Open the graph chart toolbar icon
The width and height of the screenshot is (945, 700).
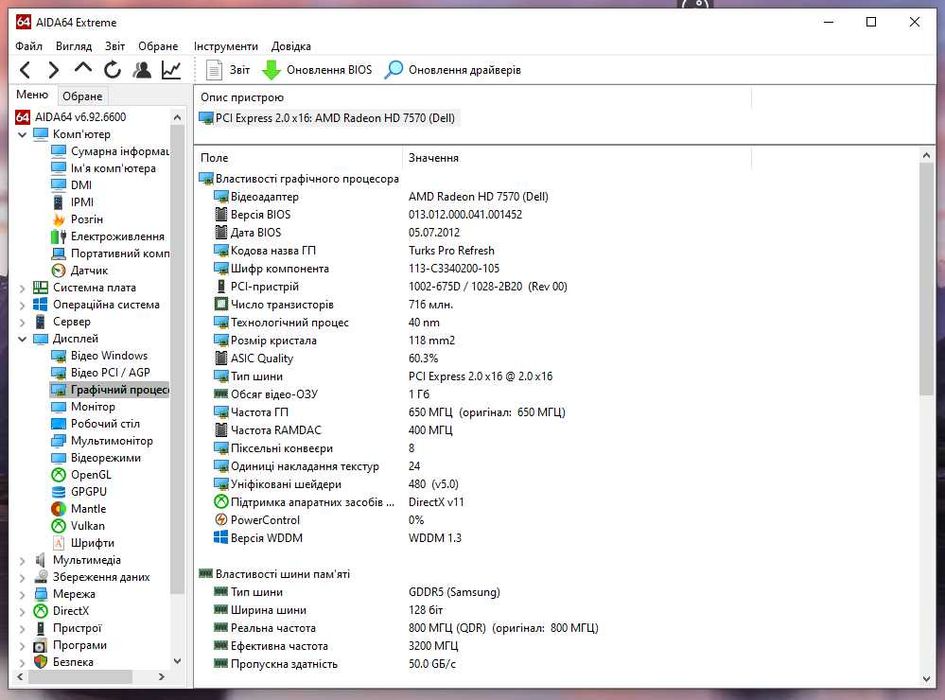(x=171, y=70)
